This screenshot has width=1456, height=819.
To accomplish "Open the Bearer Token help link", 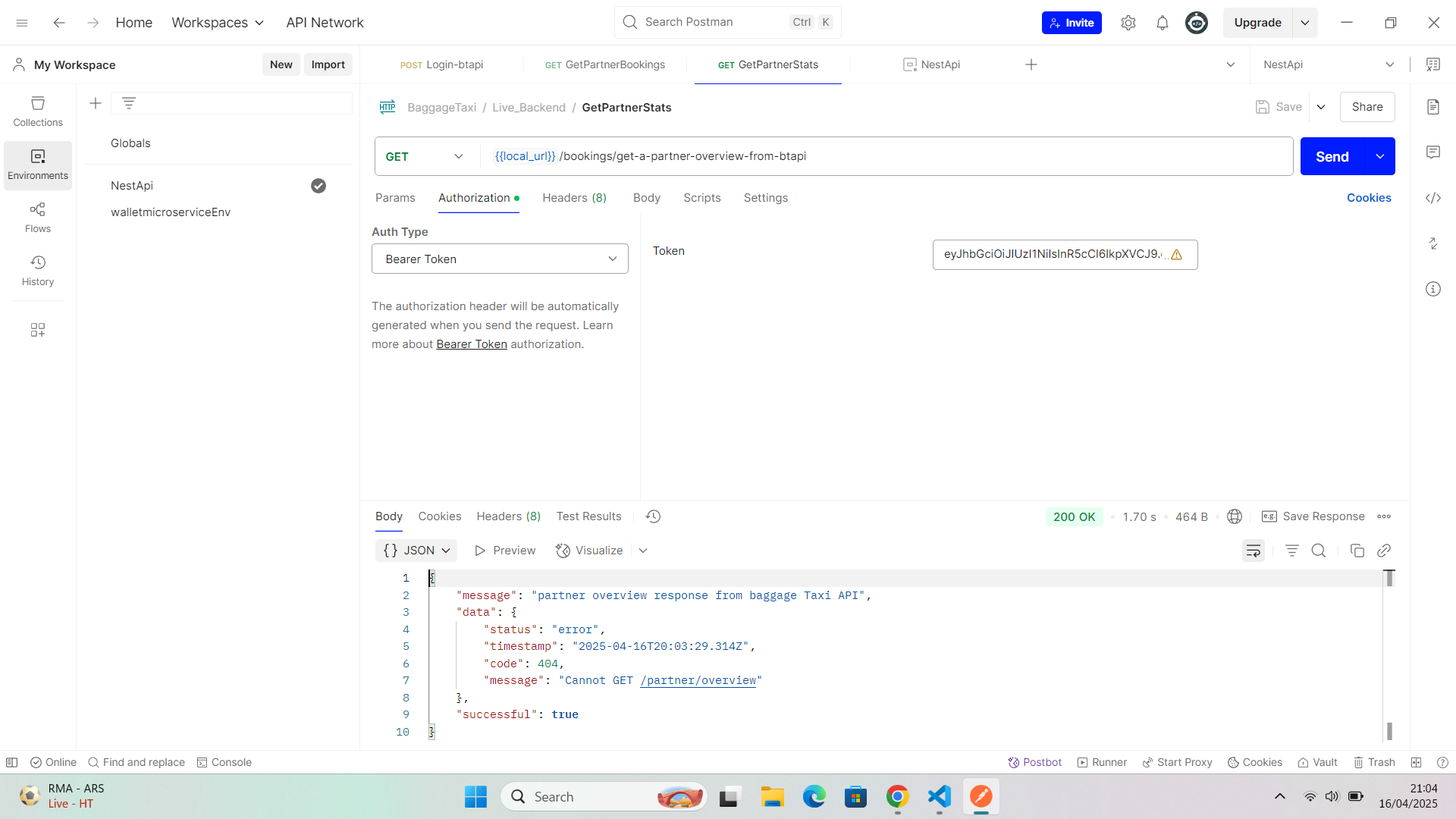I will 472,344.
